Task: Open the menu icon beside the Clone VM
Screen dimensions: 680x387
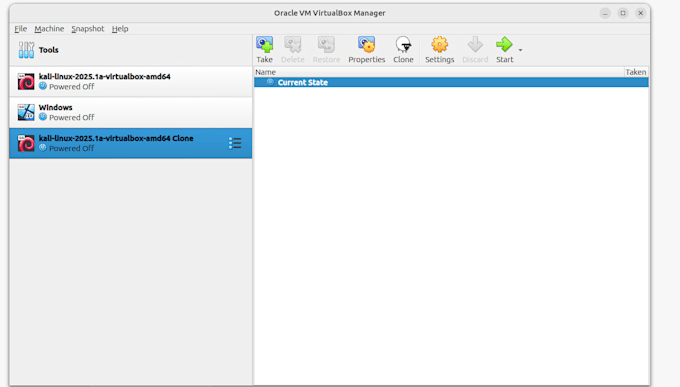Action: point(235,143)
